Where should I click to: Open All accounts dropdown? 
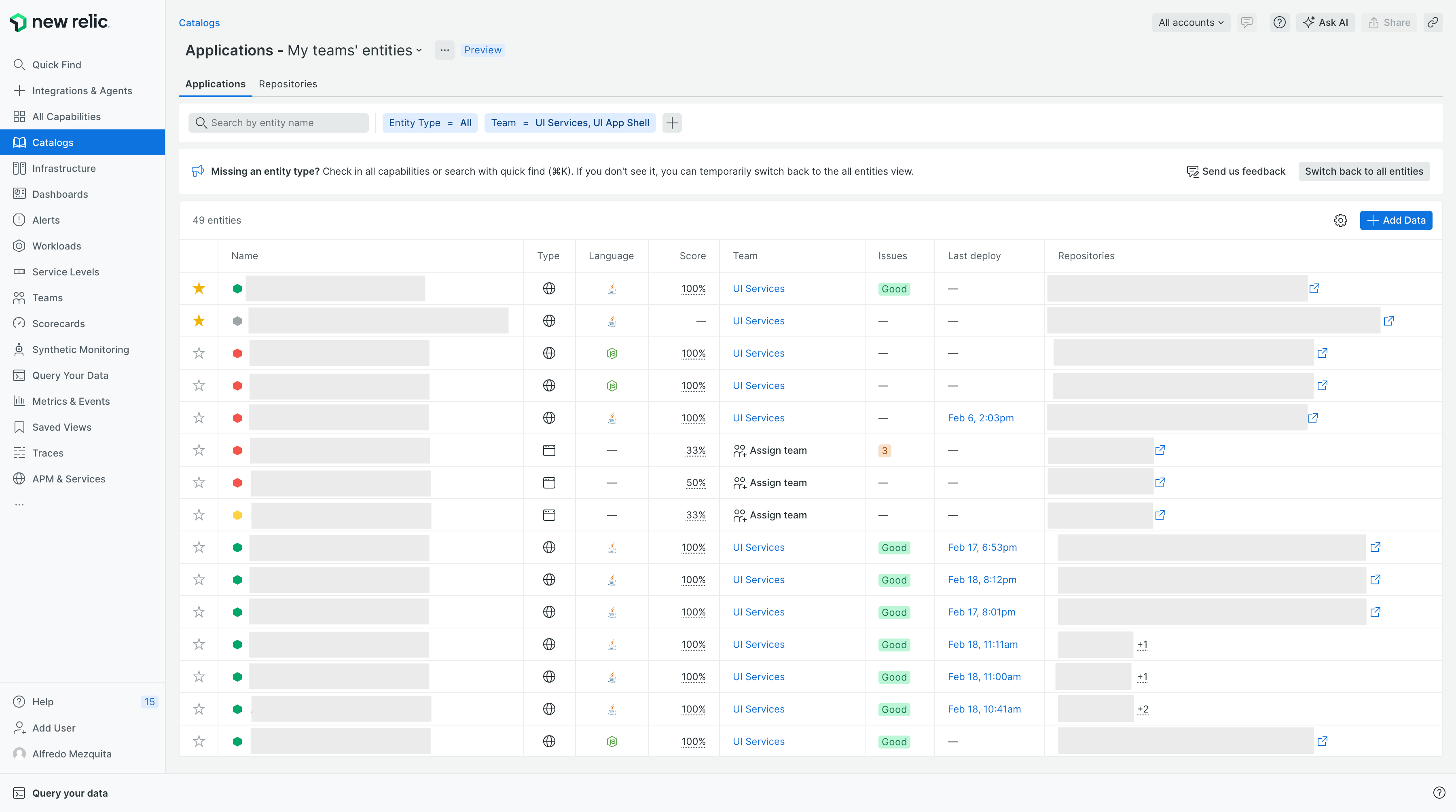click(1191, 23)
